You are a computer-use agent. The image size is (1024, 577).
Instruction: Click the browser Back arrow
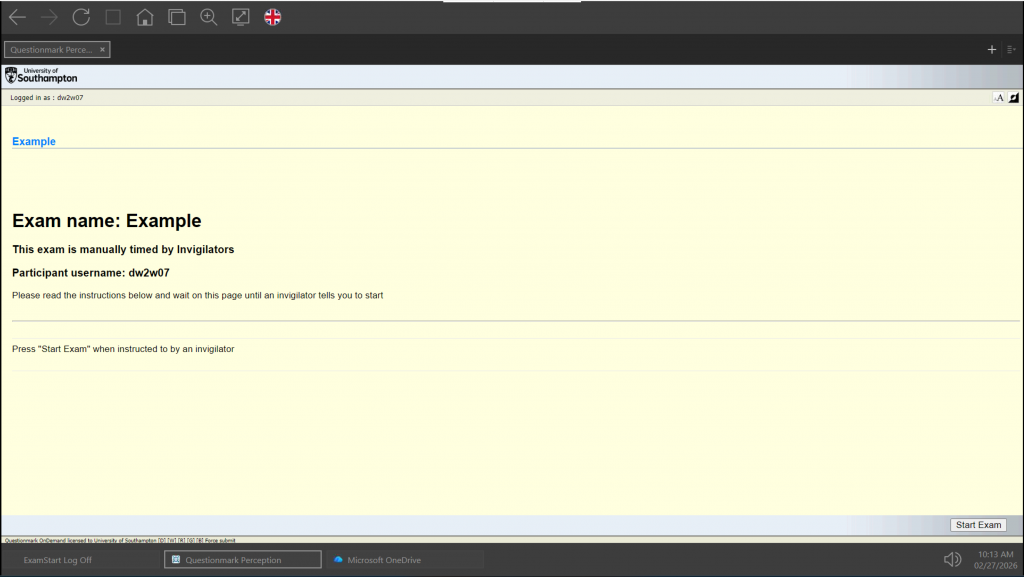click(x=17, y=17)
